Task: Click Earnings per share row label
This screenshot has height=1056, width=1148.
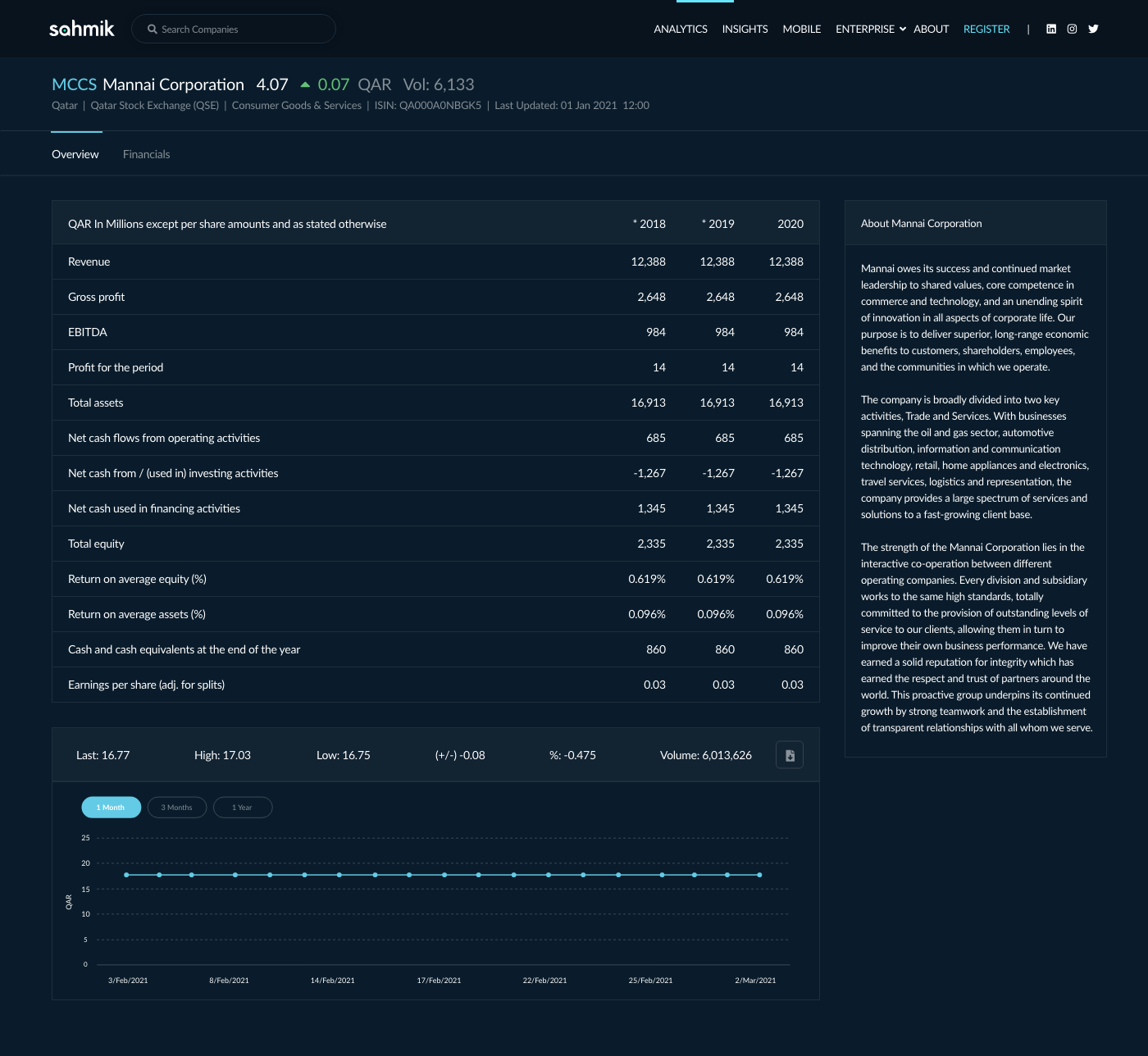Action: pos(146,685)
